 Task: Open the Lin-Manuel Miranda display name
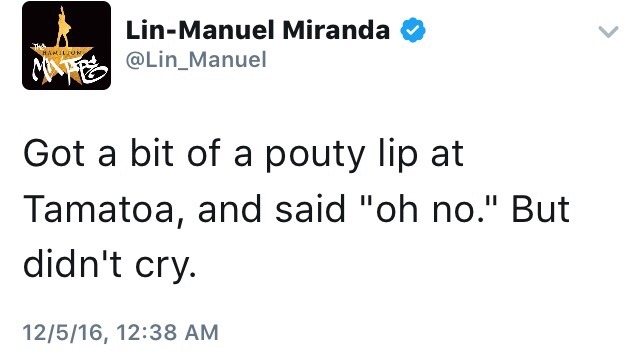click(258, 31)
